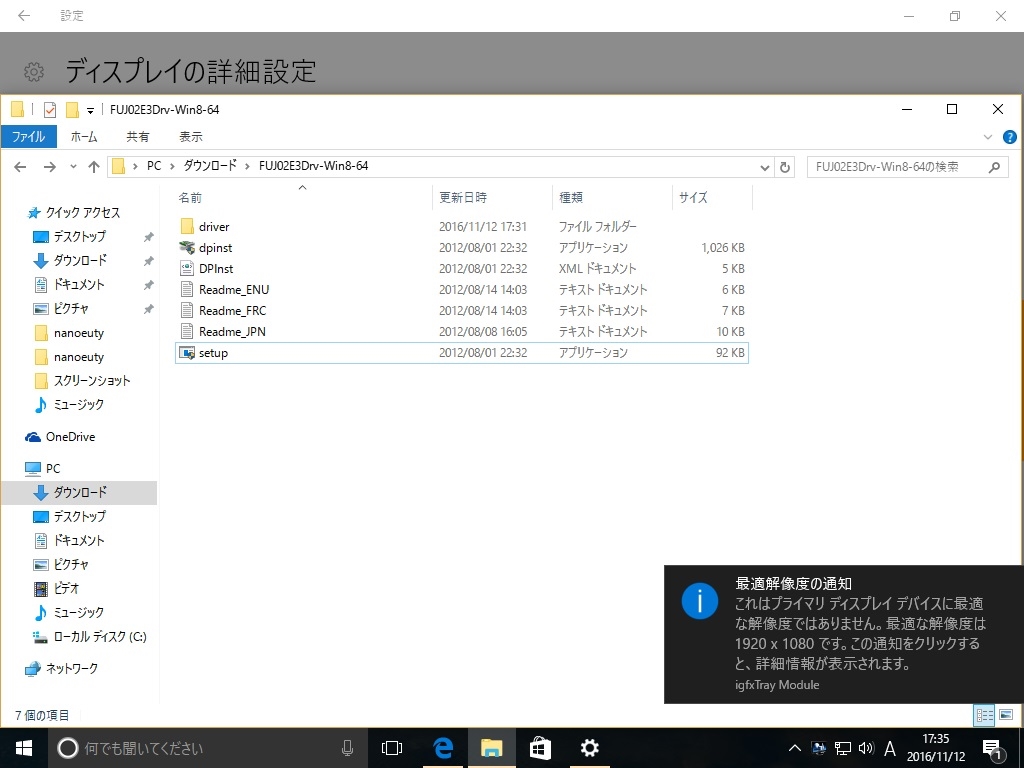1024x768 pixels.
Task: Show hidden tray icons chevron
Action: [794, 748]
